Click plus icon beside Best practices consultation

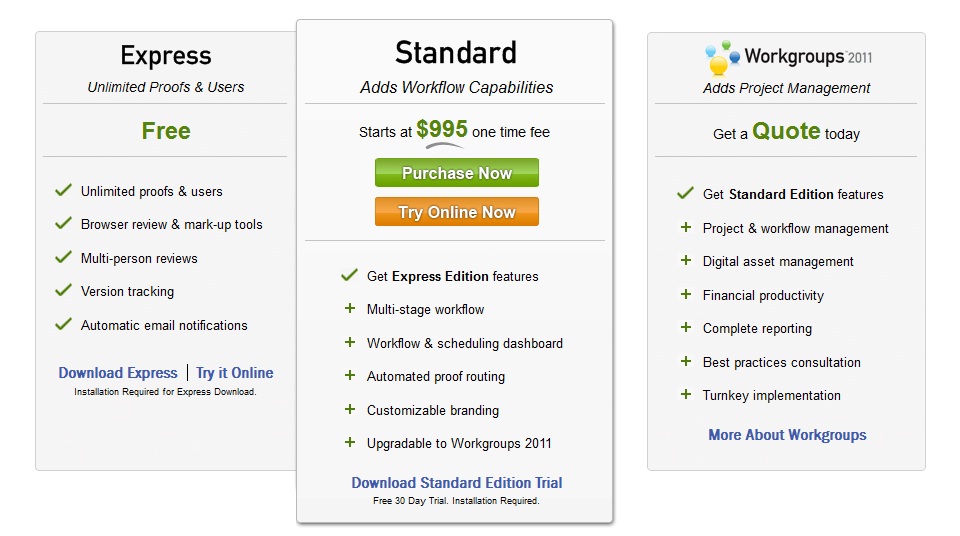click(686, 361)
